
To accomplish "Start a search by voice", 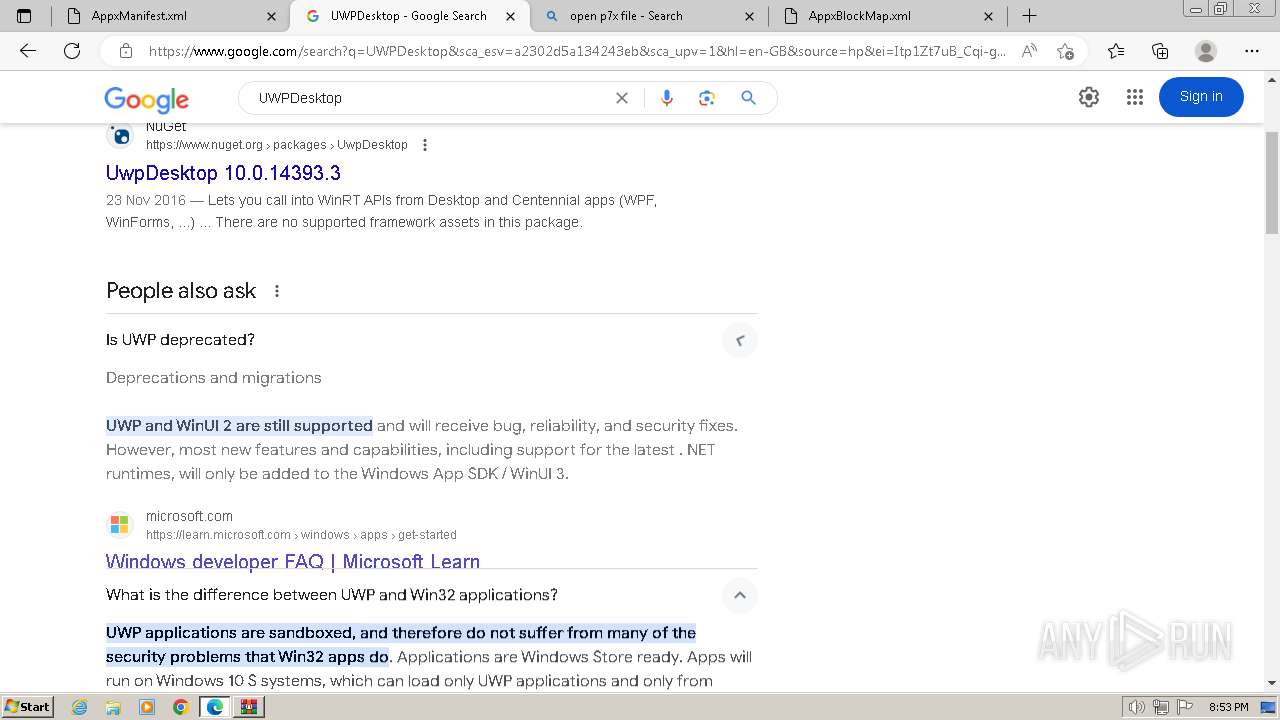I will (667, 98).
